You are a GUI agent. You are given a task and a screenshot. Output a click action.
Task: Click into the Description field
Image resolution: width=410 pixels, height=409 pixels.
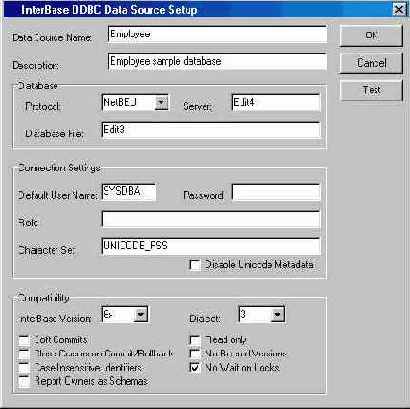[x=217, y=61]
